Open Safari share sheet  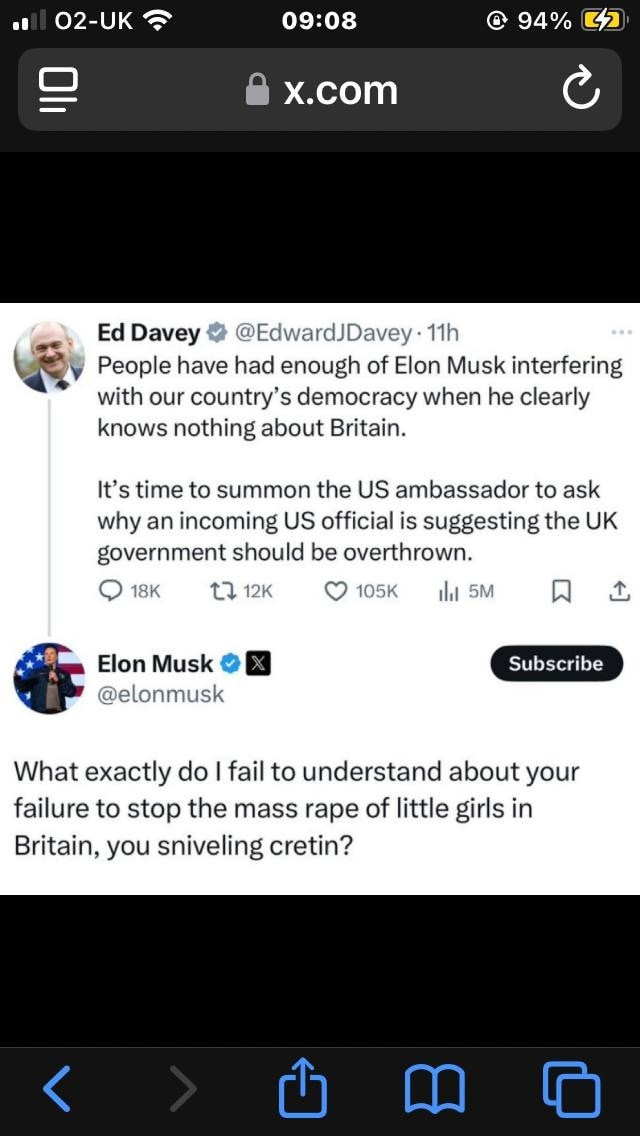tap(302, 1089)
